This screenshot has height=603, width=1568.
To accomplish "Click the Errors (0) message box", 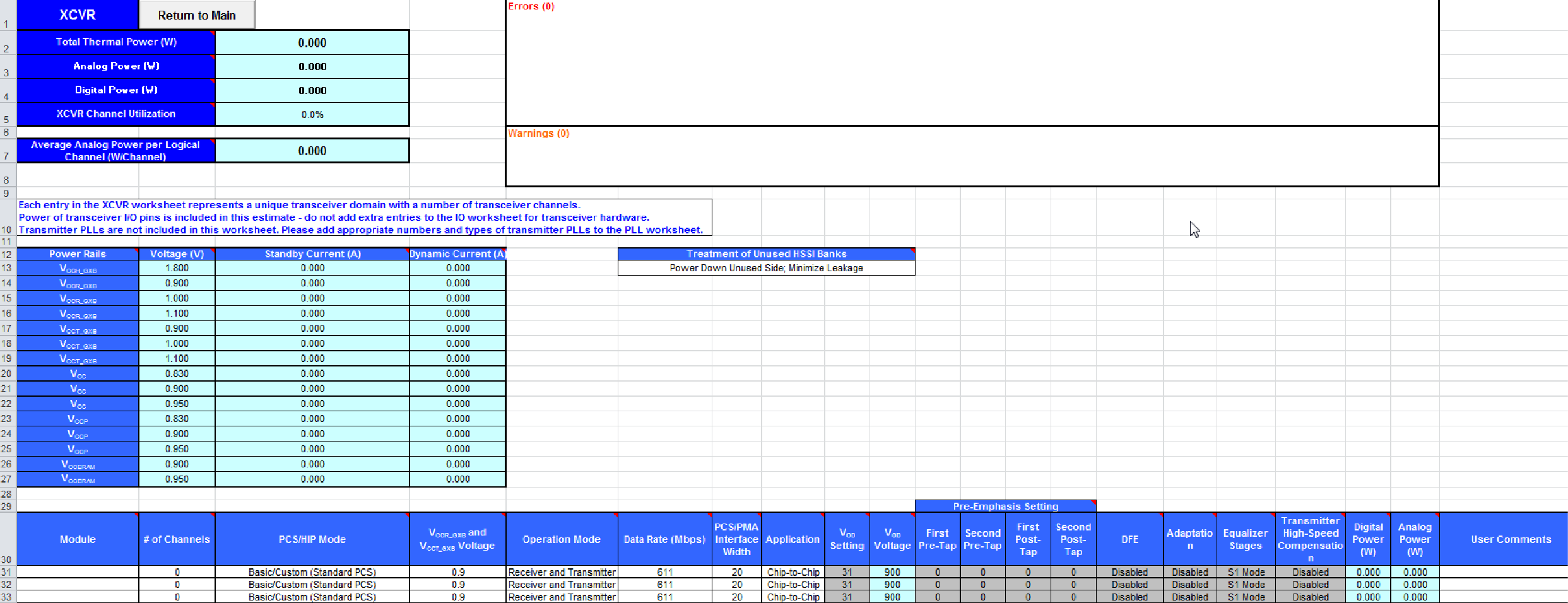I will (x=972, y=62).
